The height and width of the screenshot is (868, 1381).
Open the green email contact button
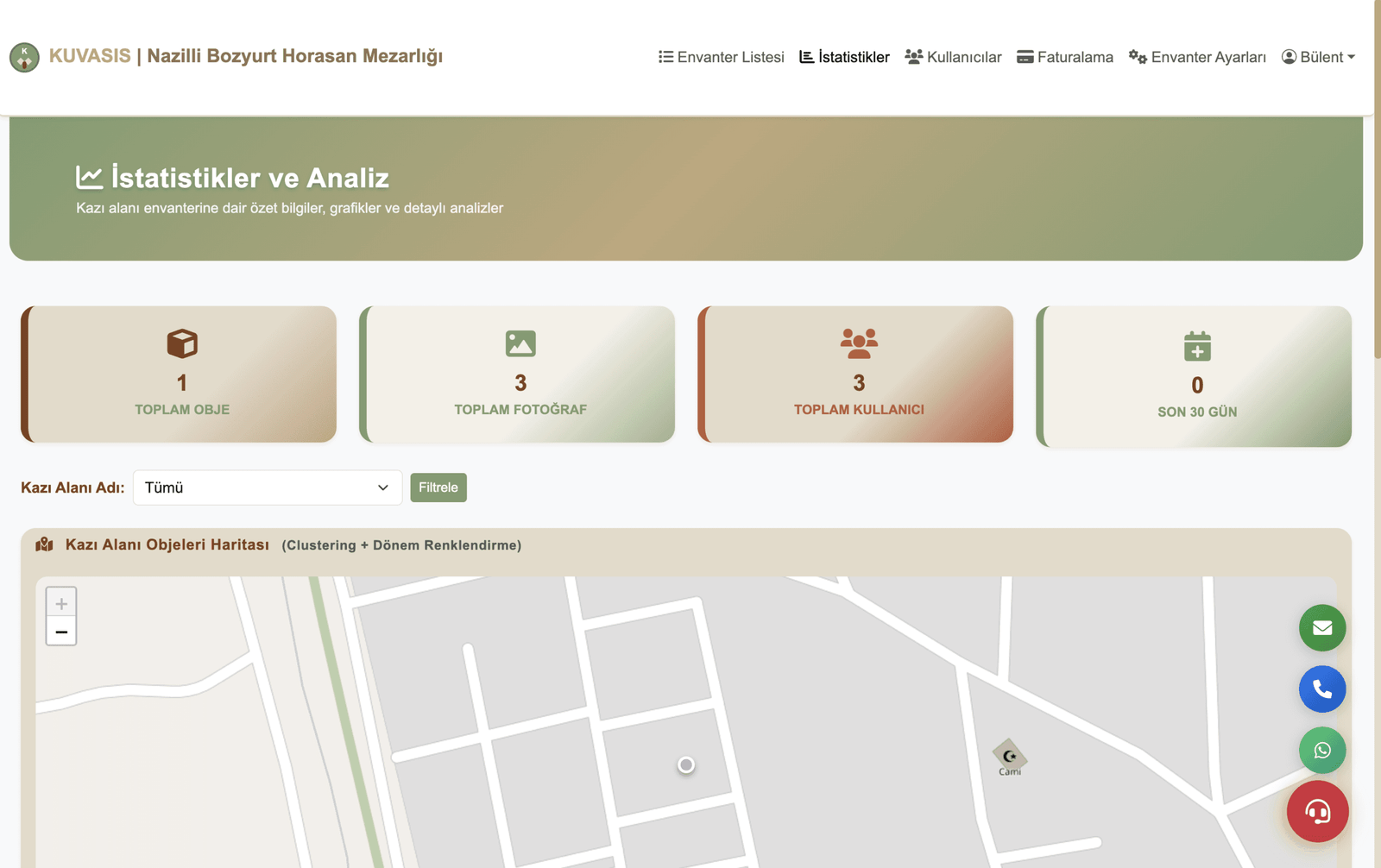(1321, 628)
